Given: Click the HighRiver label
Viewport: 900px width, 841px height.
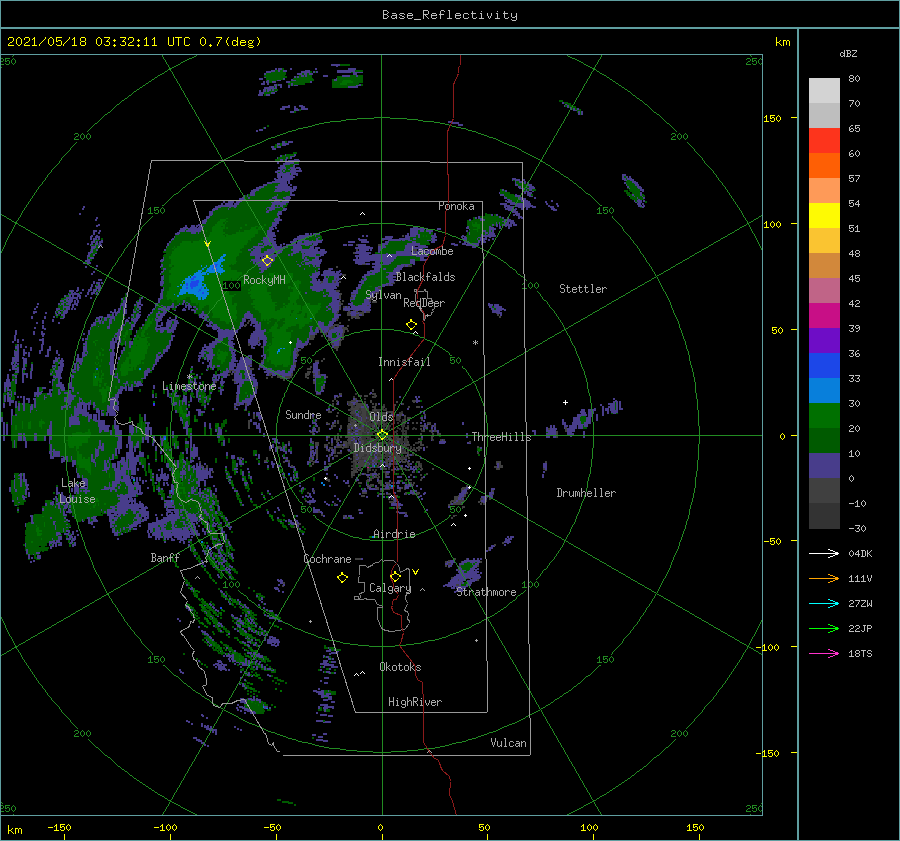Looking at the screenshot, I should click(x=415, y=702).
